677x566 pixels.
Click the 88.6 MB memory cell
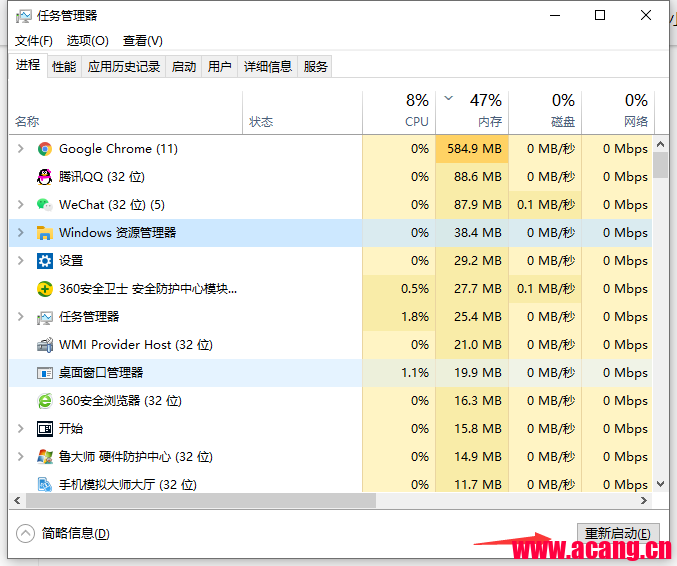click(x=472, y=177)
